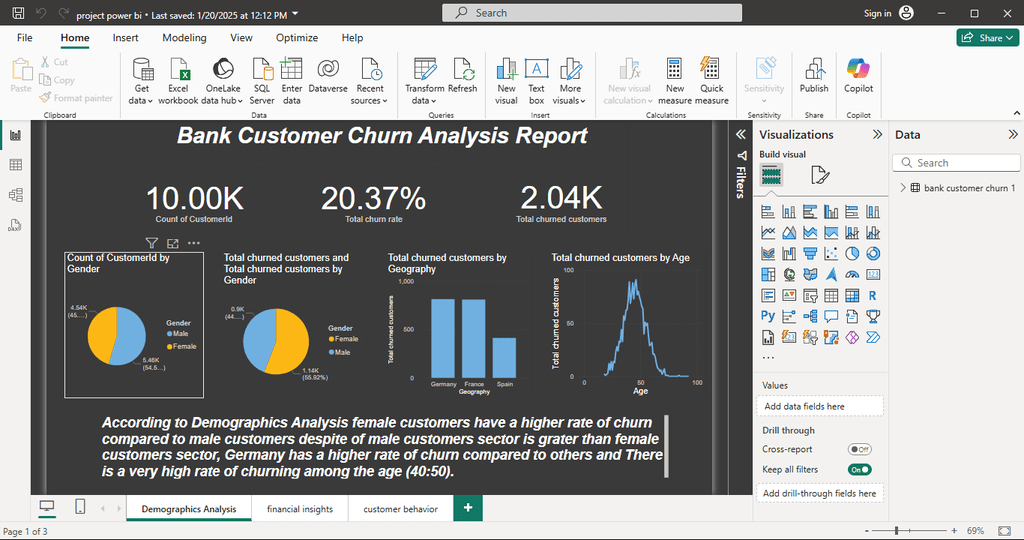Screen dimensions: 1024x540
Task: Collapse the Visualizations pane
Action: click(877, 135)
